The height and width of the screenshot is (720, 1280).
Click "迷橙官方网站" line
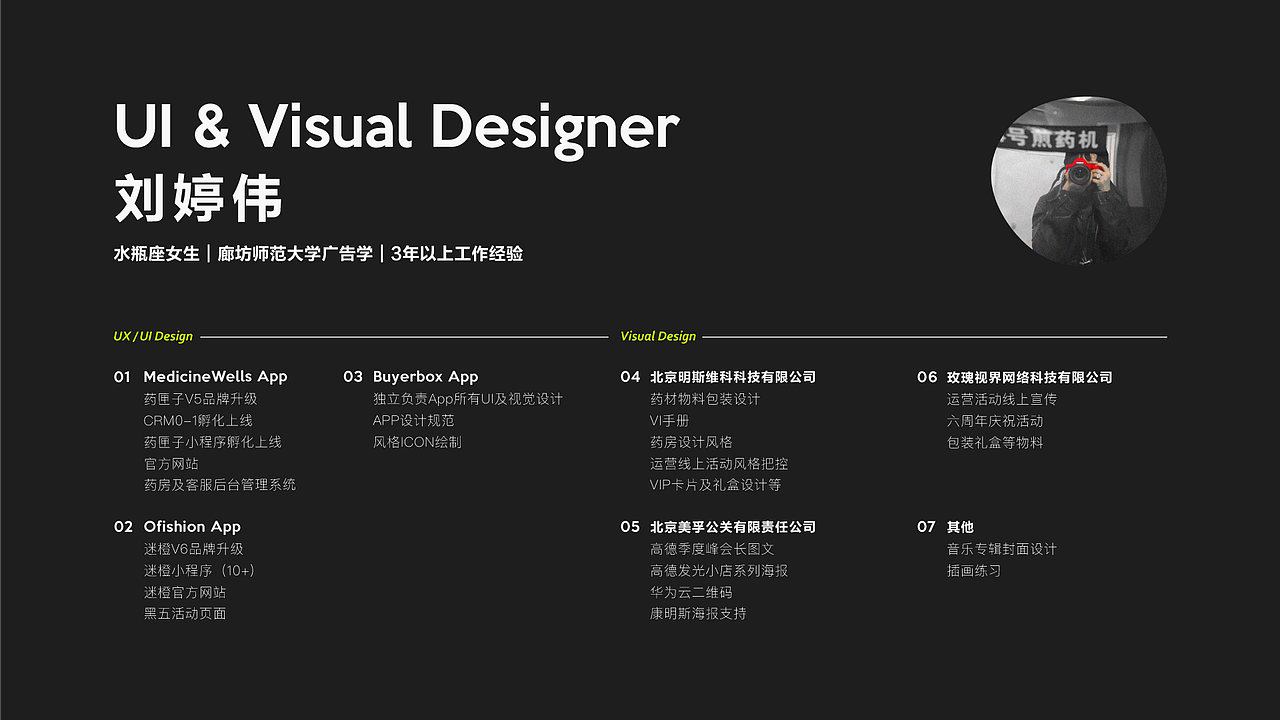pyautogui.click(x=185, y=592)
